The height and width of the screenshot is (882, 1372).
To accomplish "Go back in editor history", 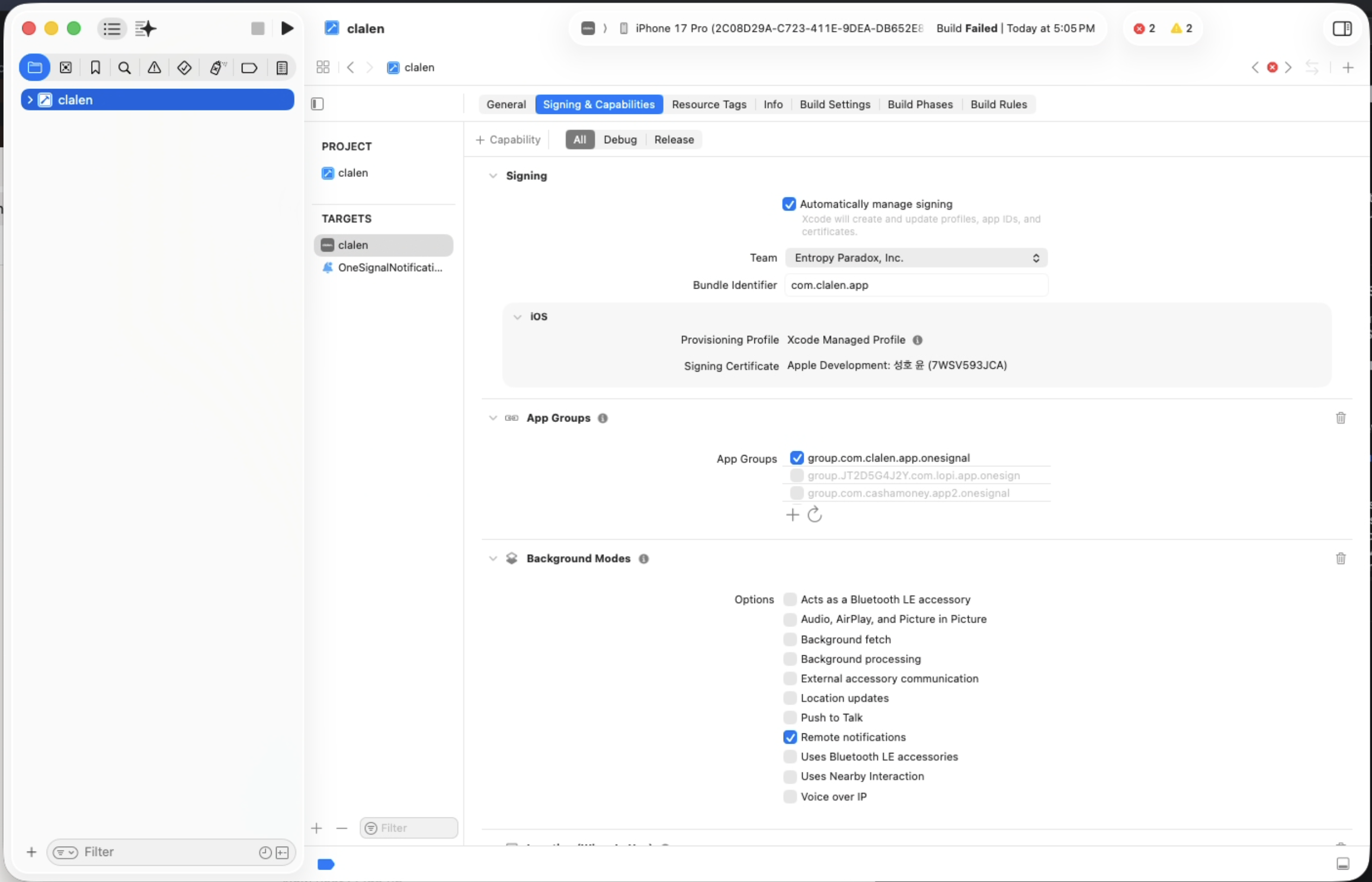I will pos(350,67).
